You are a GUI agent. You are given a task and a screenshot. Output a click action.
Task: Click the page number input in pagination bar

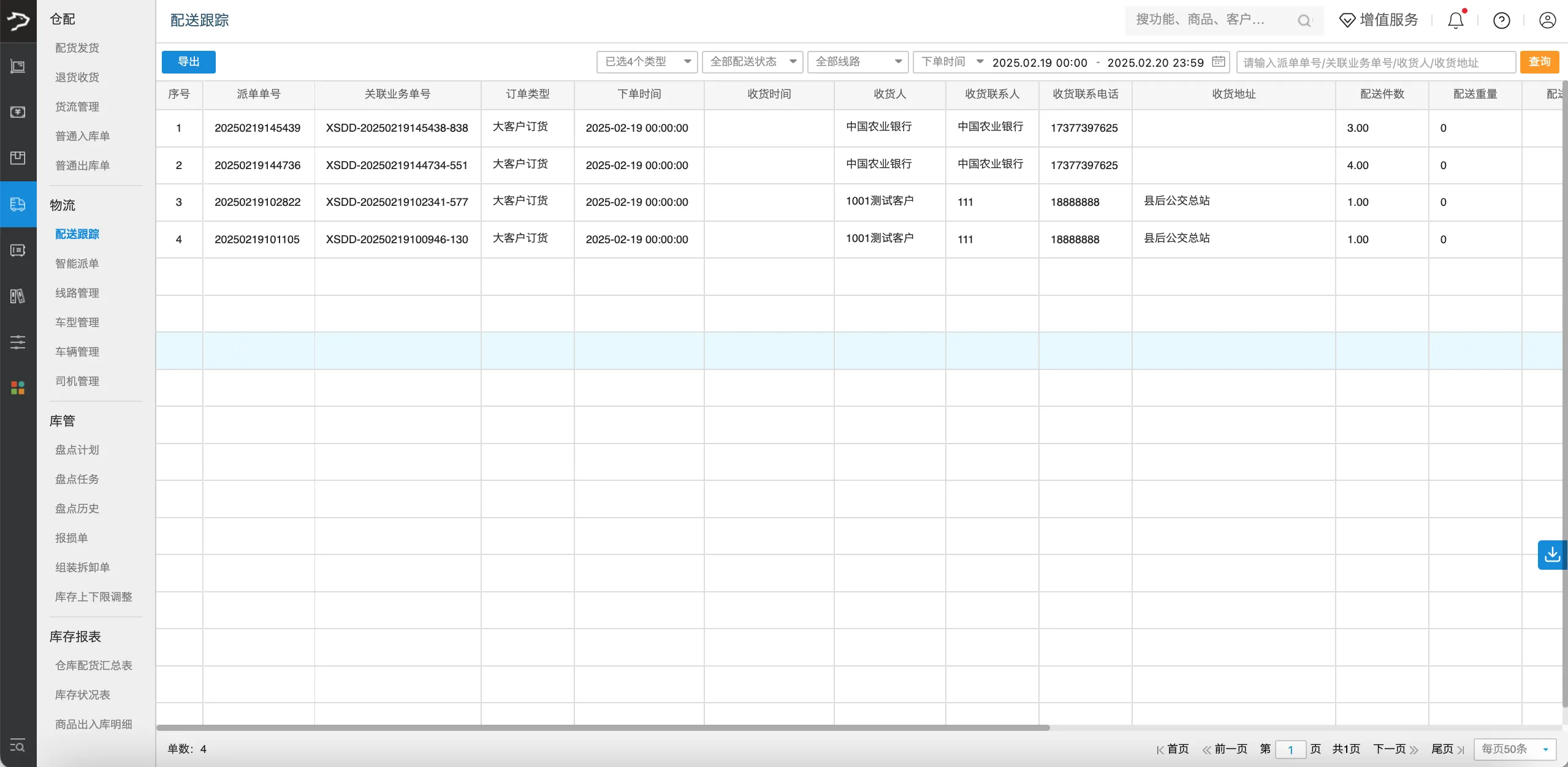point(1291,749)
